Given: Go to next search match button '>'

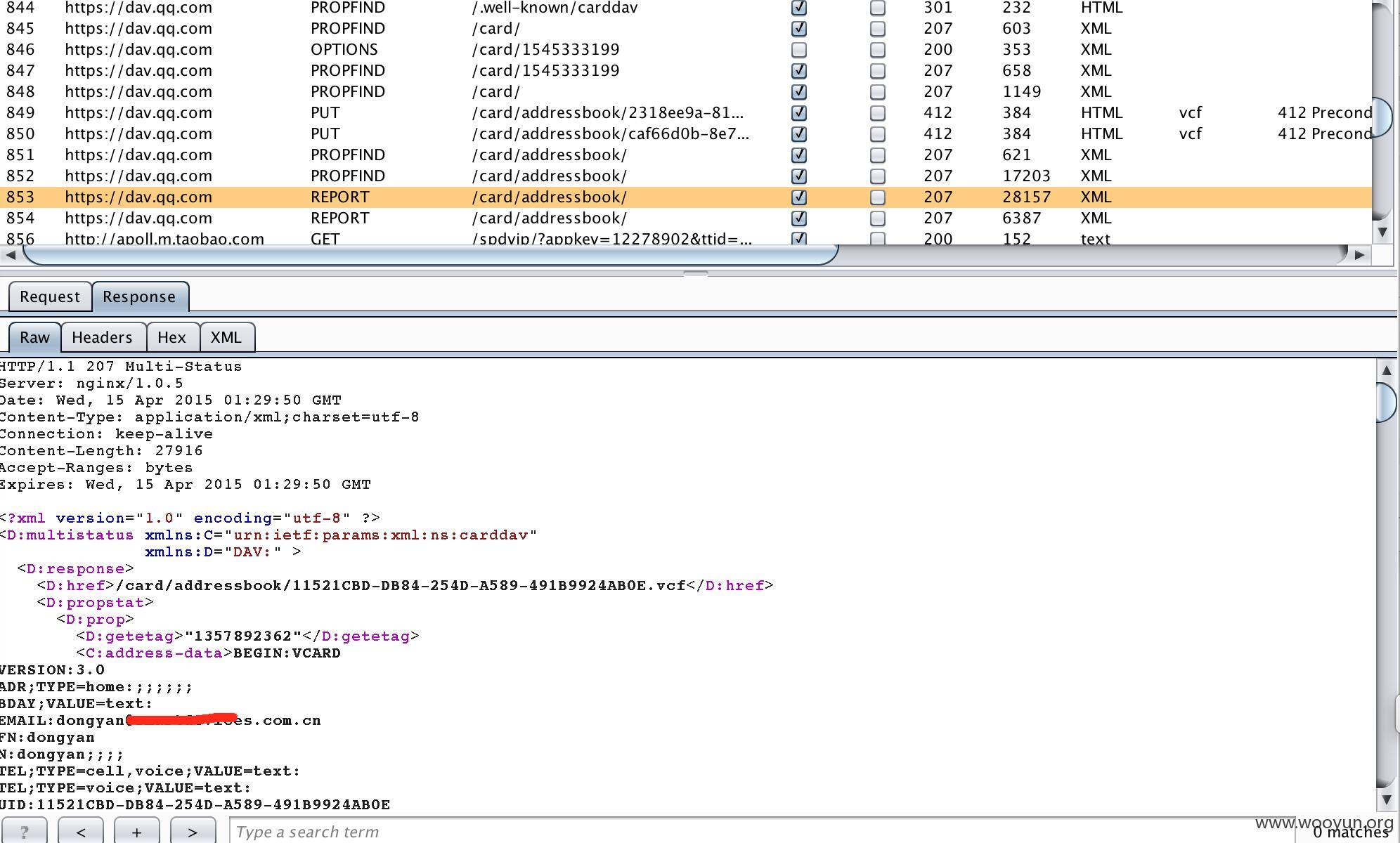Looking at the screenshot, I should [x=193, y=832].
